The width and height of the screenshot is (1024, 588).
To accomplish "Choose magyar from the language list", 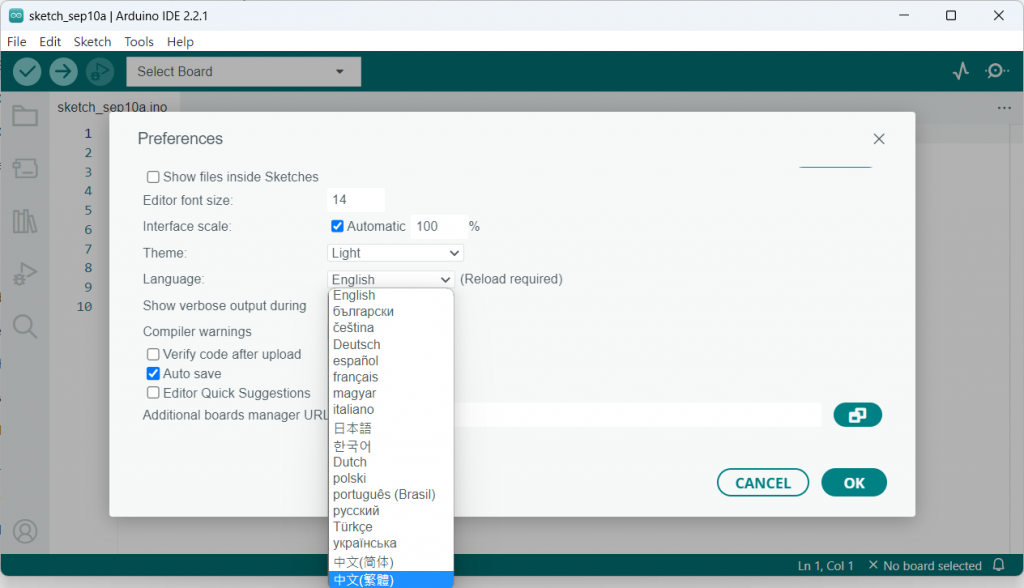I will tap(391, 393).
